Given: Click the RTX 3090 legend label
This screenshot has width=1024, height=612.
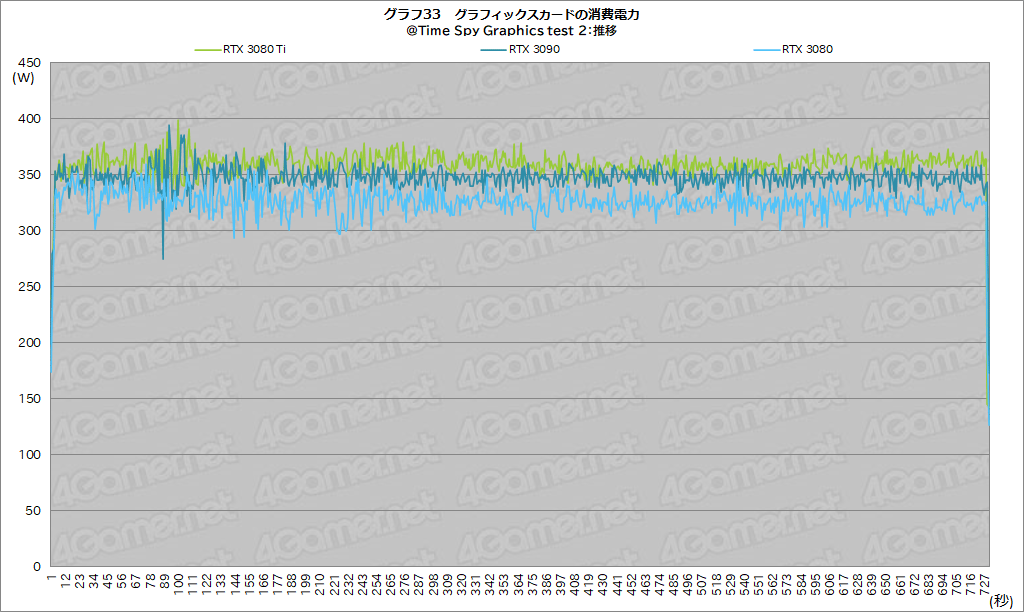Looking at the screenshot, I should 534,49.
